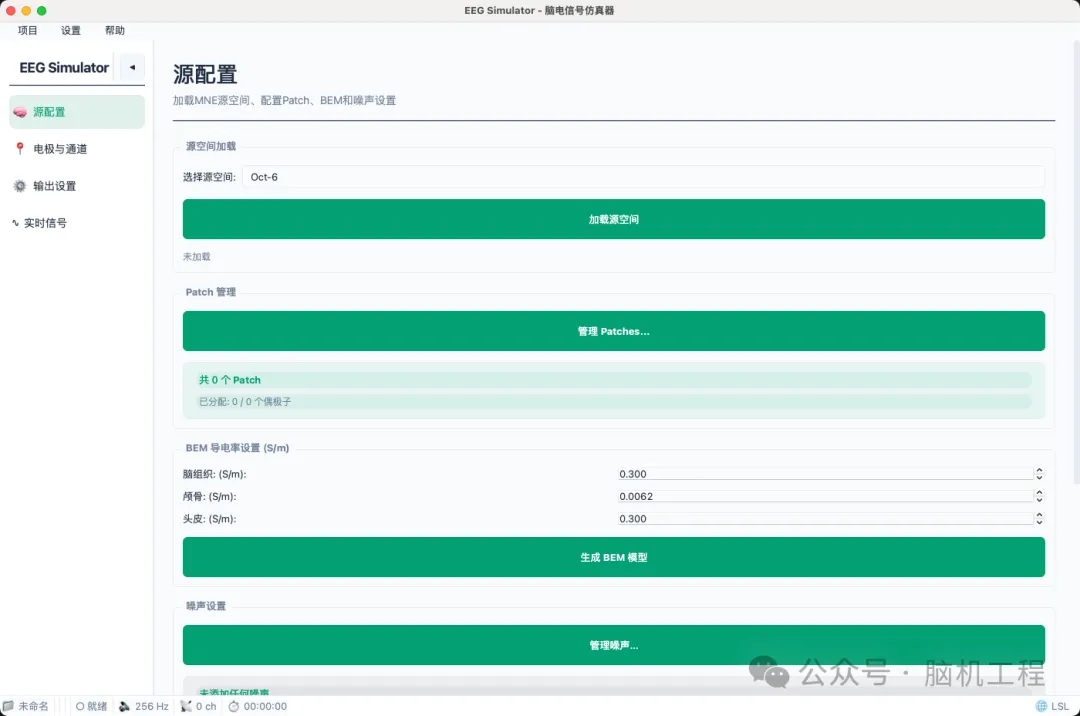This screenshot has width=1080, height=716.
Task: Open the 选择源空间 Oct-6 dropdown
Action: 643,177
